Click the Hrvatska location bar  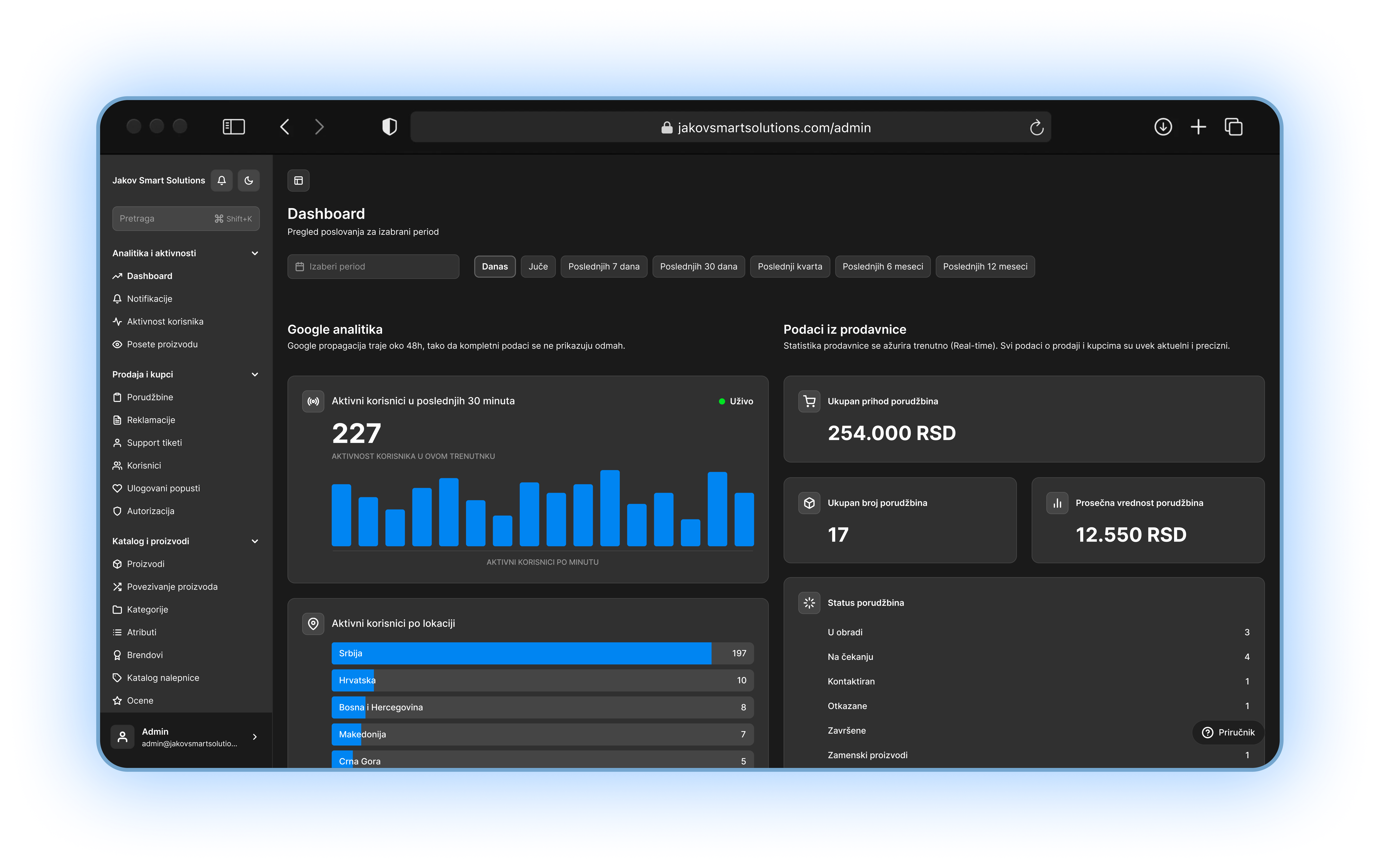pyautogui.click(x=543, y=681)
